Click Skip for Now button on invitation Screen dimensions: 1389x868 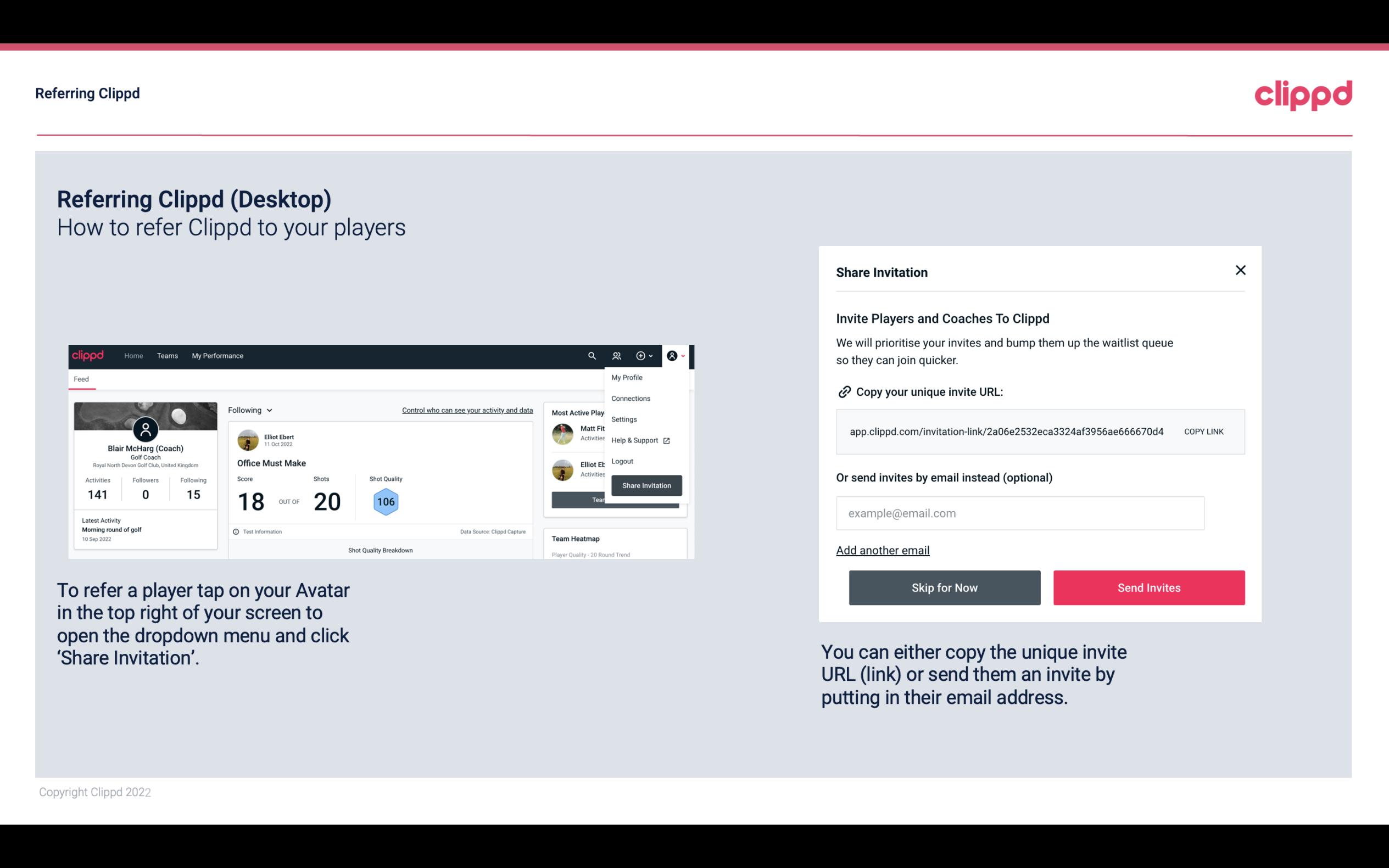click(945, 587)
